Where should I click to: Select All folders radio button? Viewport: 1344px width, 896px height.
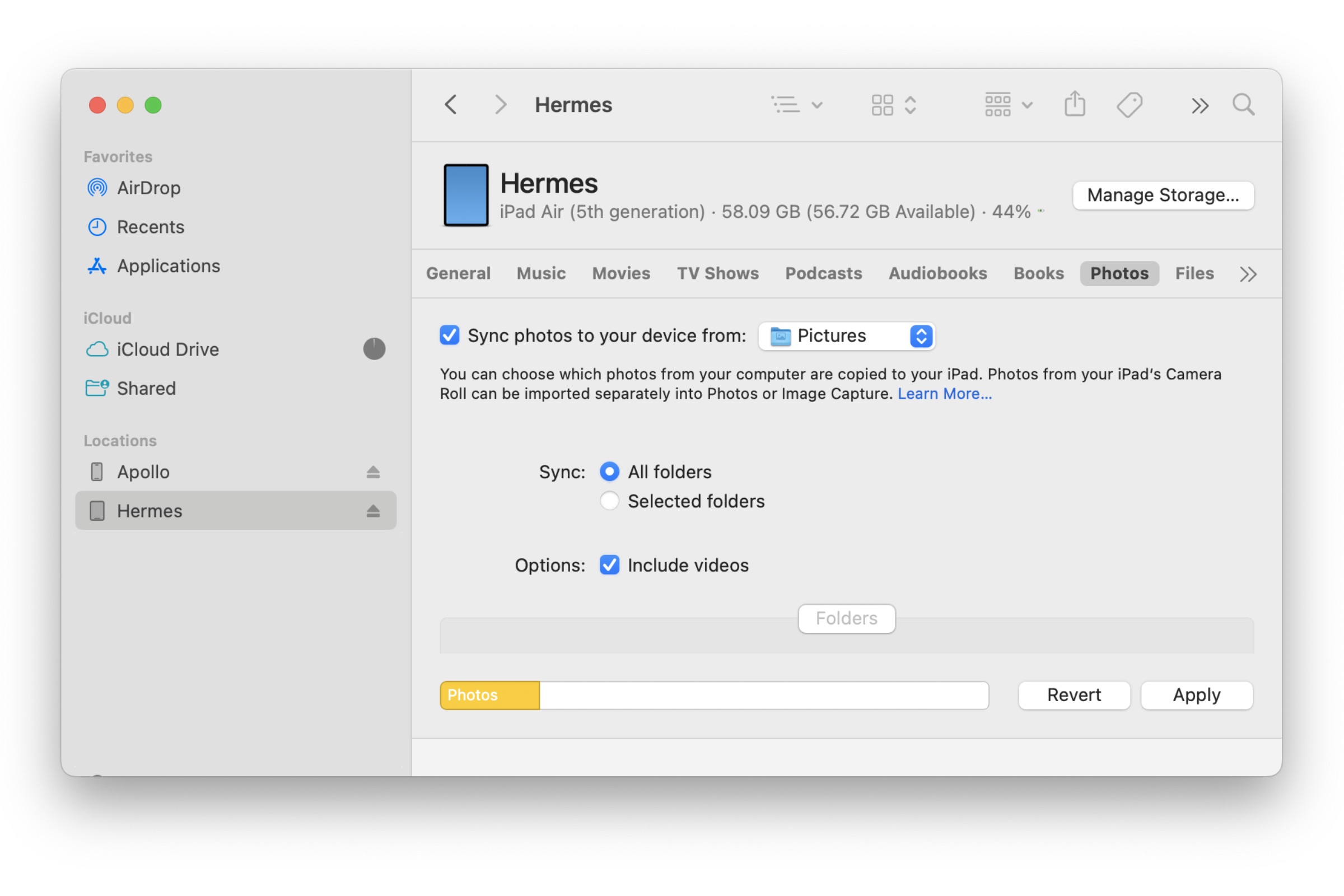[x=610, y=472]
